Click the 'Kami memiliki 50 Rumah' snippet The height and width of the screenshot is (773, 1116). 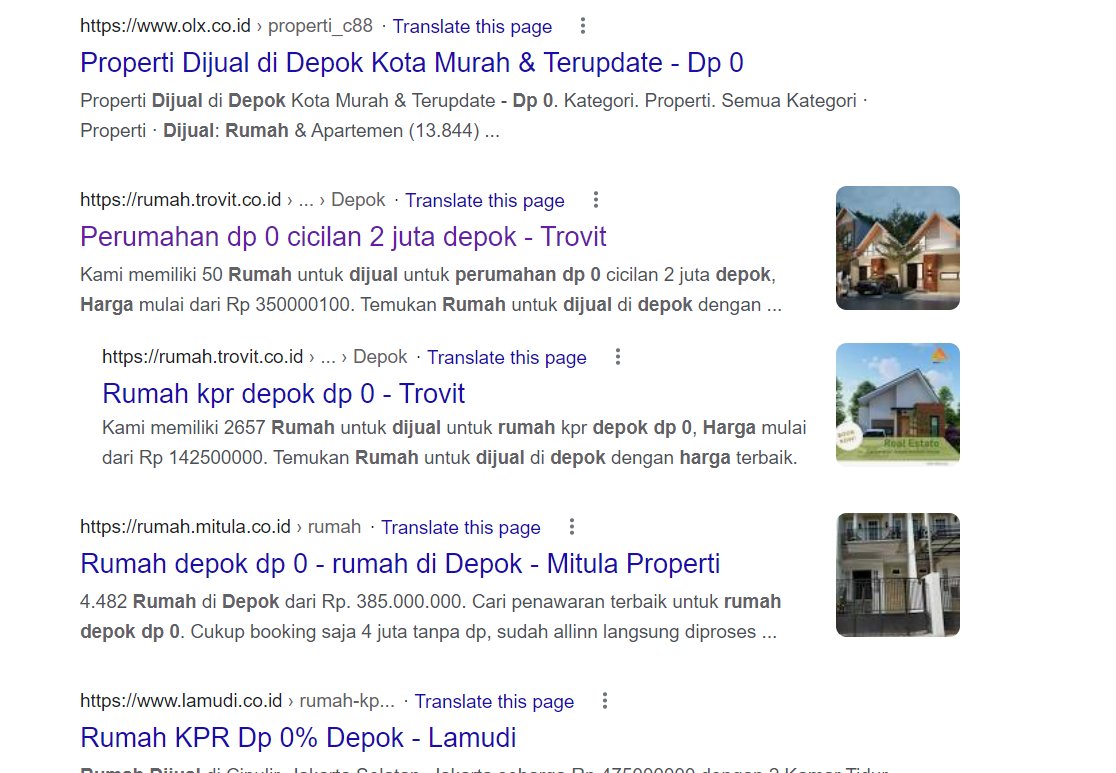[431, 290]
